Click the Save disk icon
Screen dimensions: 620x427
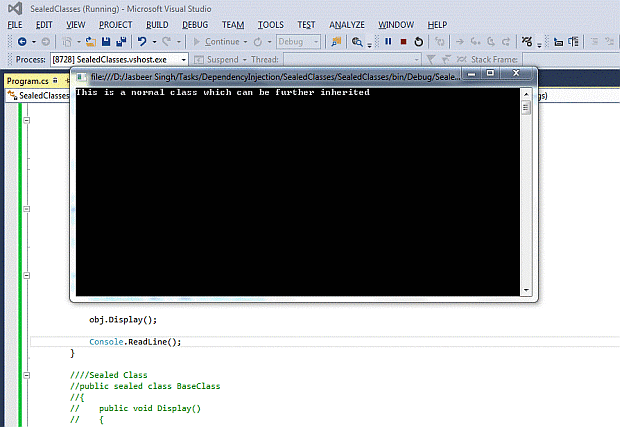coord(106,42)
